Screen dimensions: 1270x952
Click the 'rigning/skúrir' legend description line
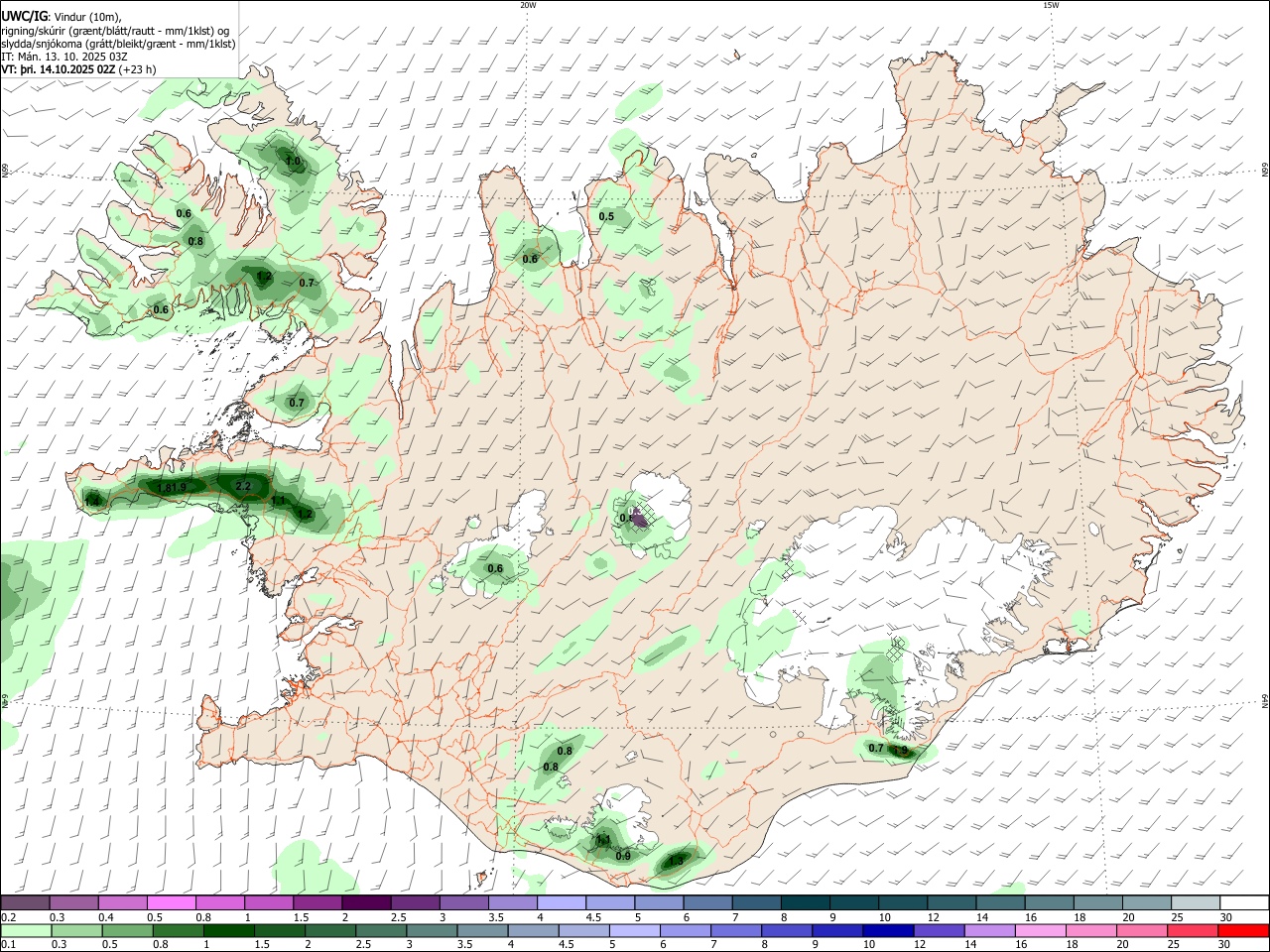pos(116,31)
